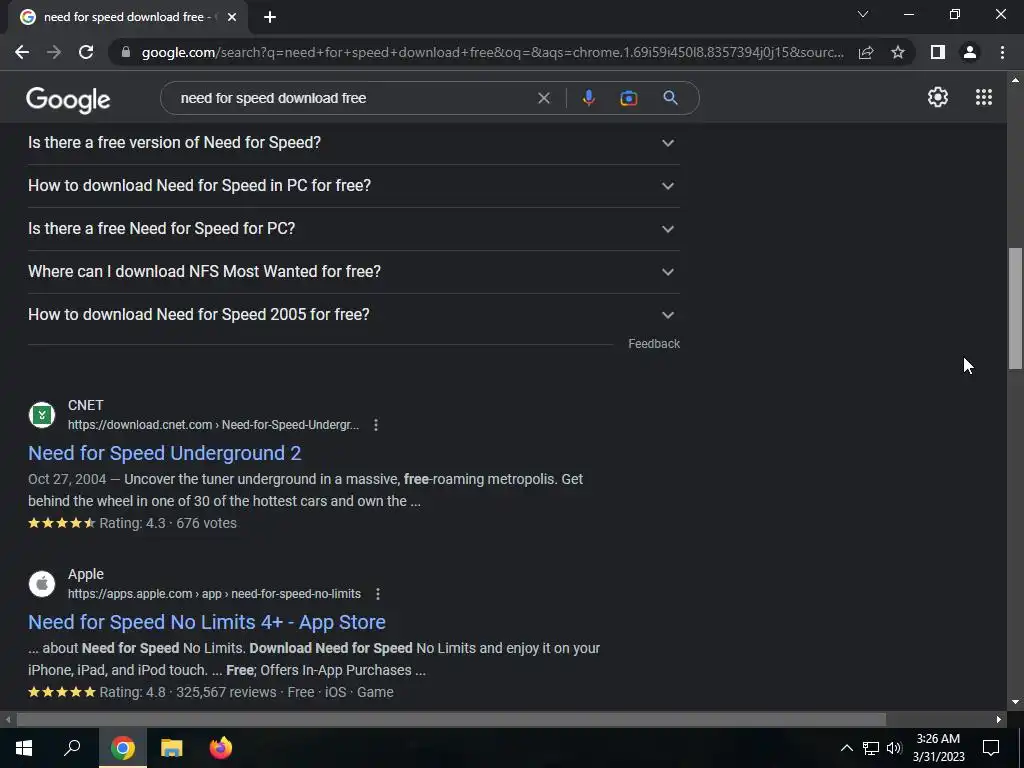Clear the search box text
The height and width of the screenshot is (768, 1024).
tap(543, 98)
